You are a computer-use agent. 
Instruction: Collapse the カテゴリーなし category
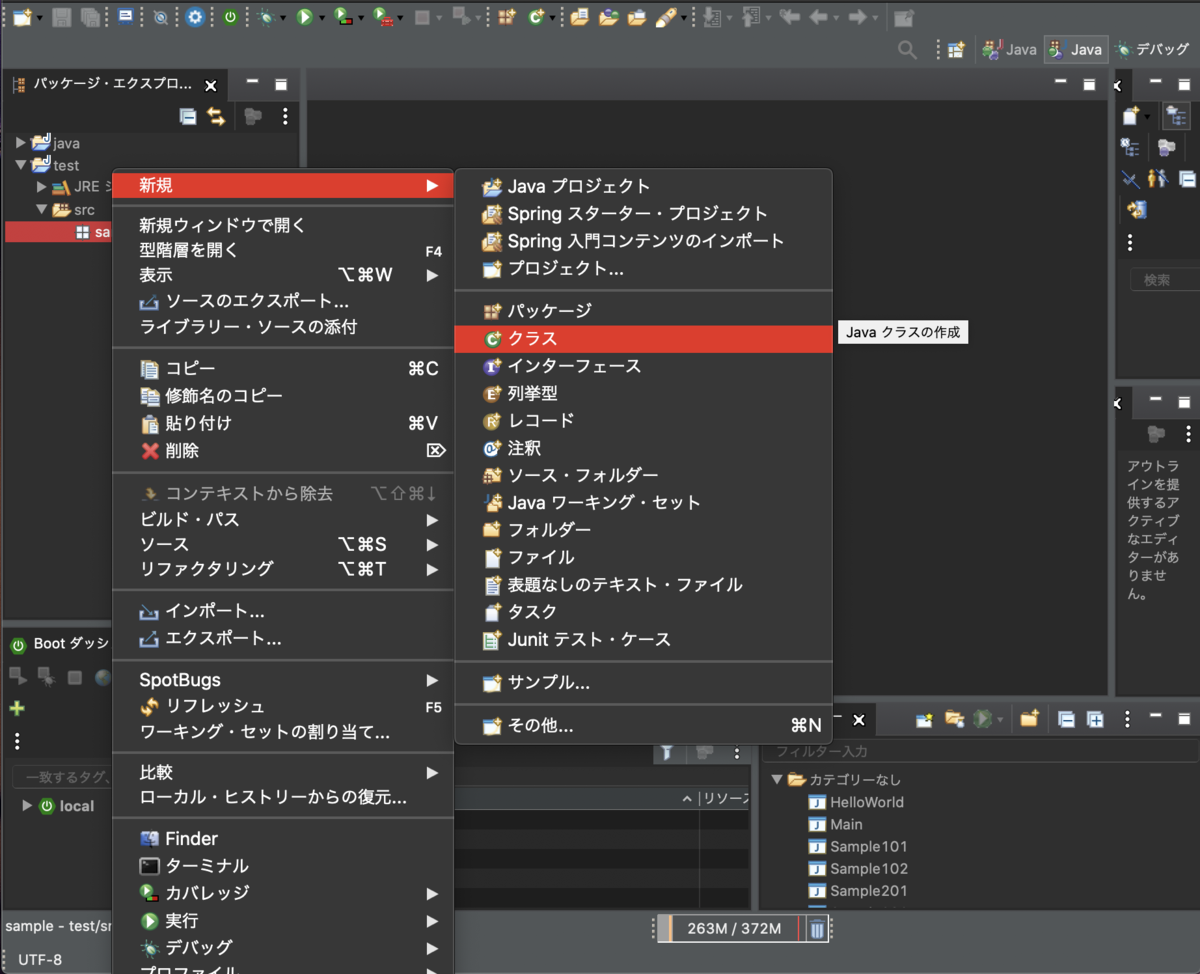pyautogui.click(x=777, y=779)
